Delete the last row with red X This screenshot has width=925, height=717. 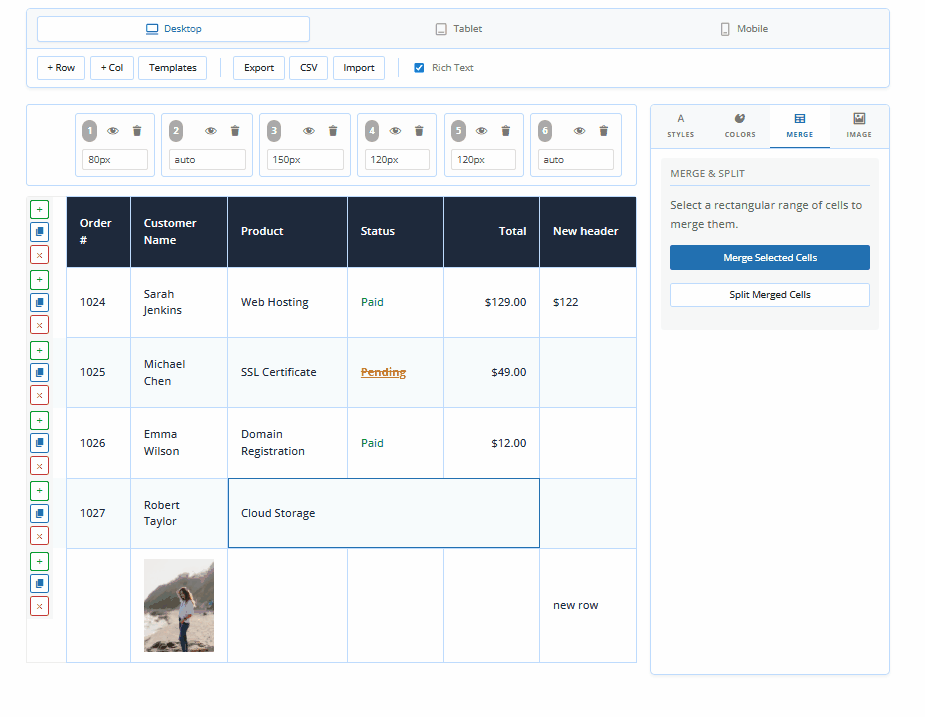39,606
